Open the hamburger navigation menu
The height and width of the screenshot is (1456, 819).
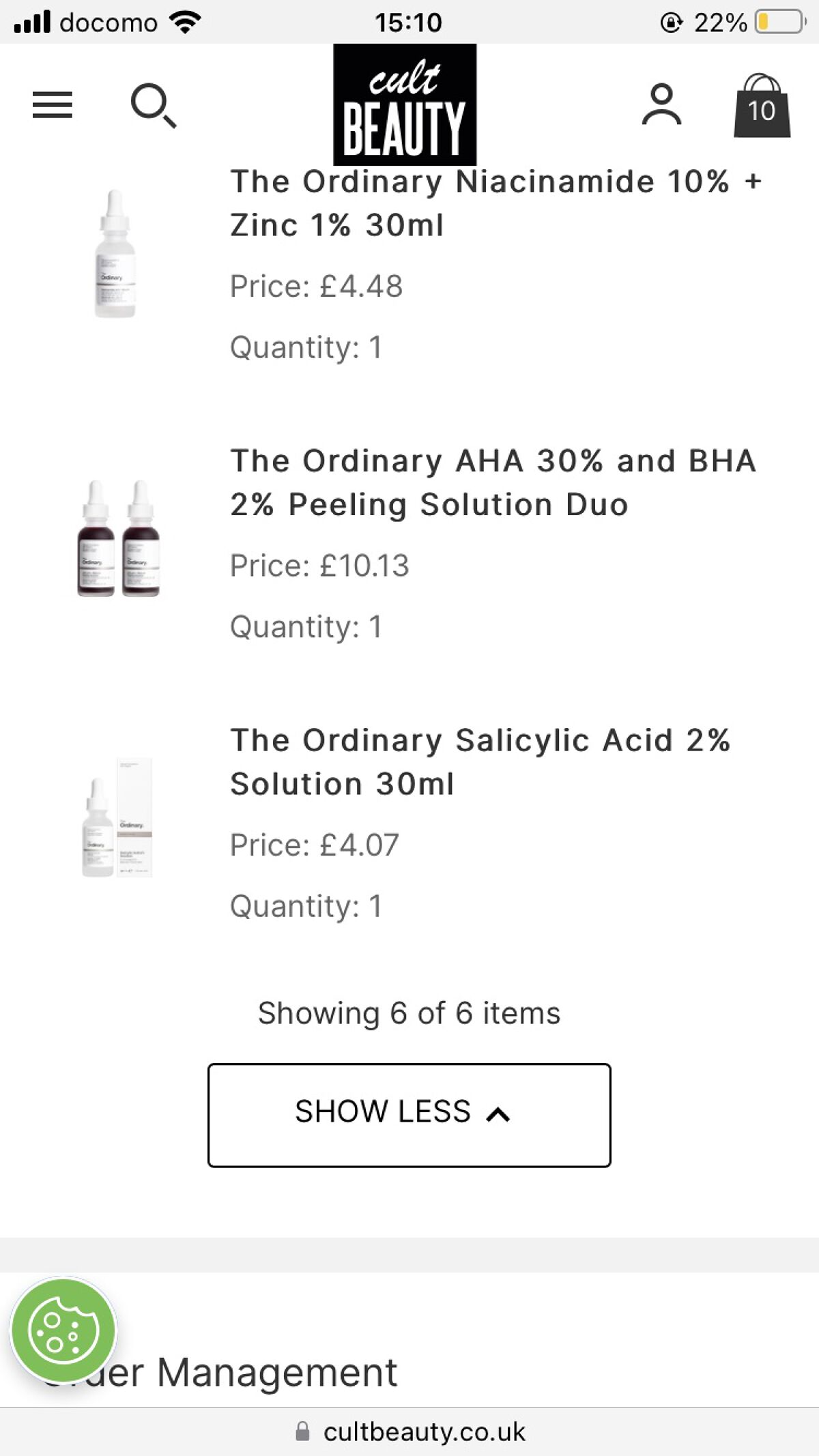[52, 105]
